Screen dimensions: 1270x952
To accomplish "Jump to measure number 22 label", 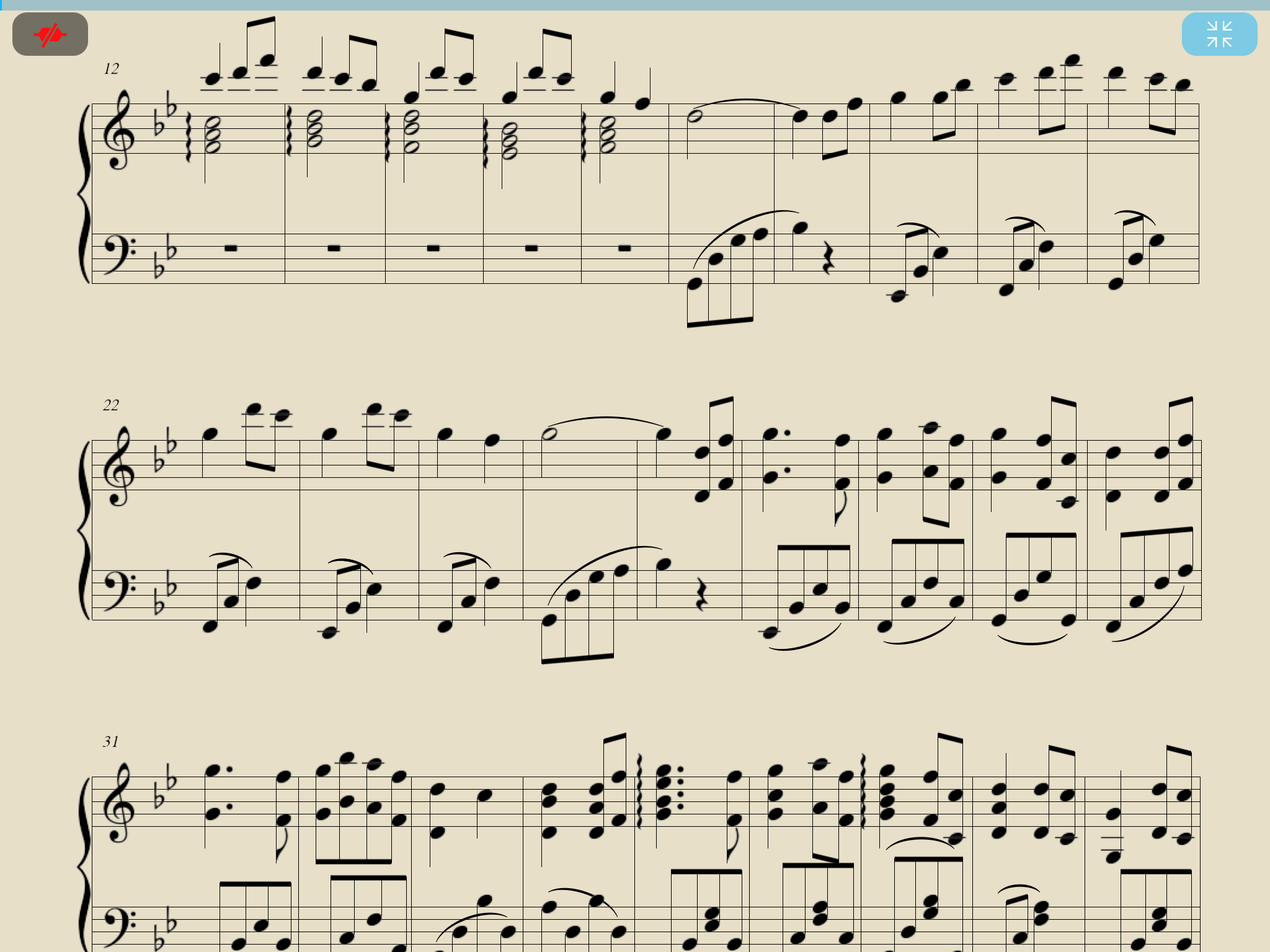I will point(111,405).
